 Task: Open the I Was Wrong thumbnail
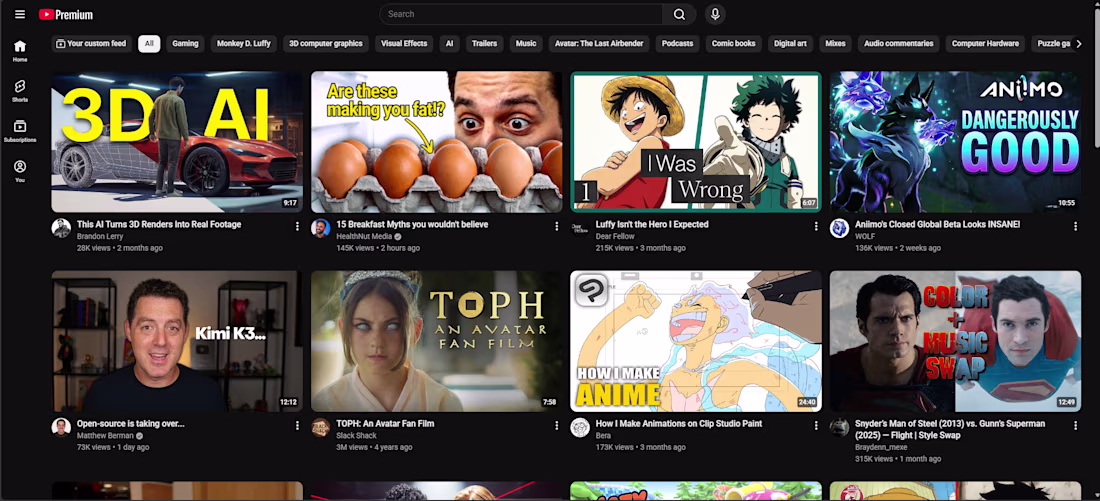click(696, 142)
